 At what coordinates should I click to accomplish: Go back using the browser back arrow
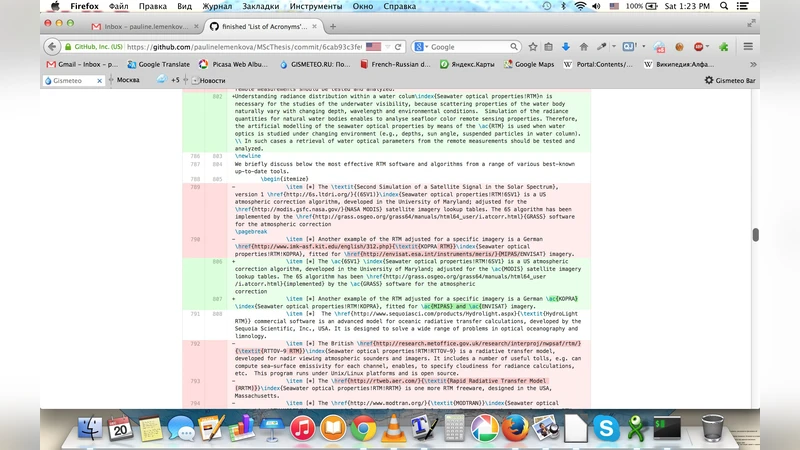[52, 46]
